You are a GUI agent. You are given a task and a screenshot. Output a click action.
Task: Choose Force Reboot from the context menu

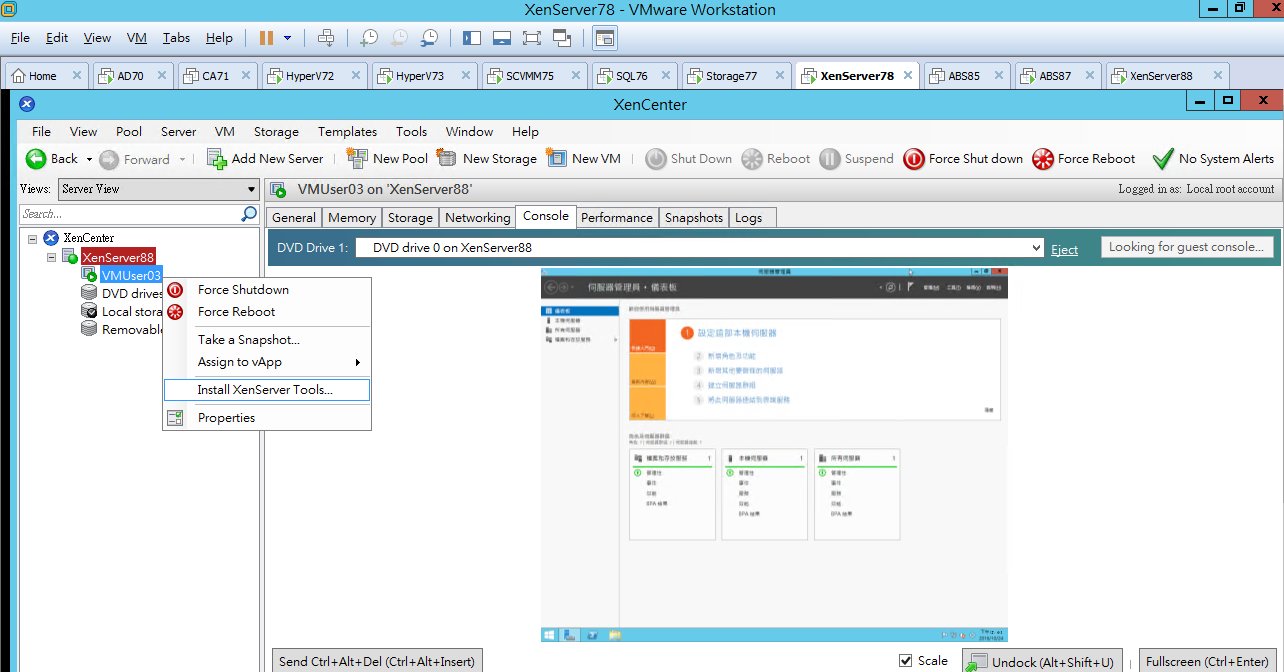coord(267,312)
